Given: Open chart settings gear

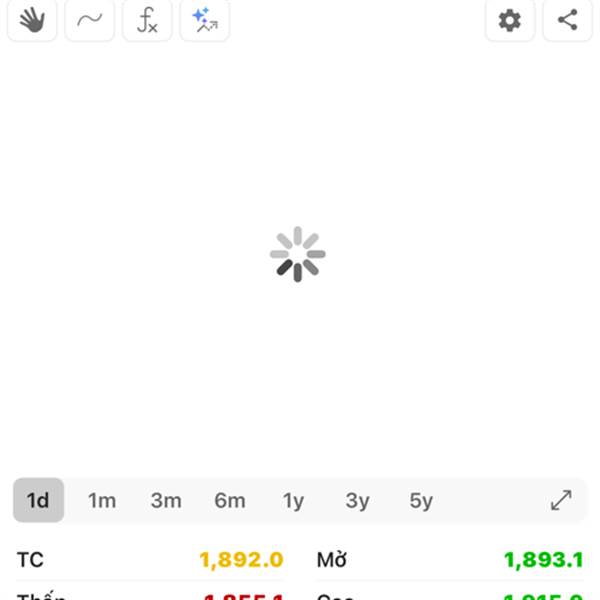Looking at the screenshot, I should click(510, 20).
